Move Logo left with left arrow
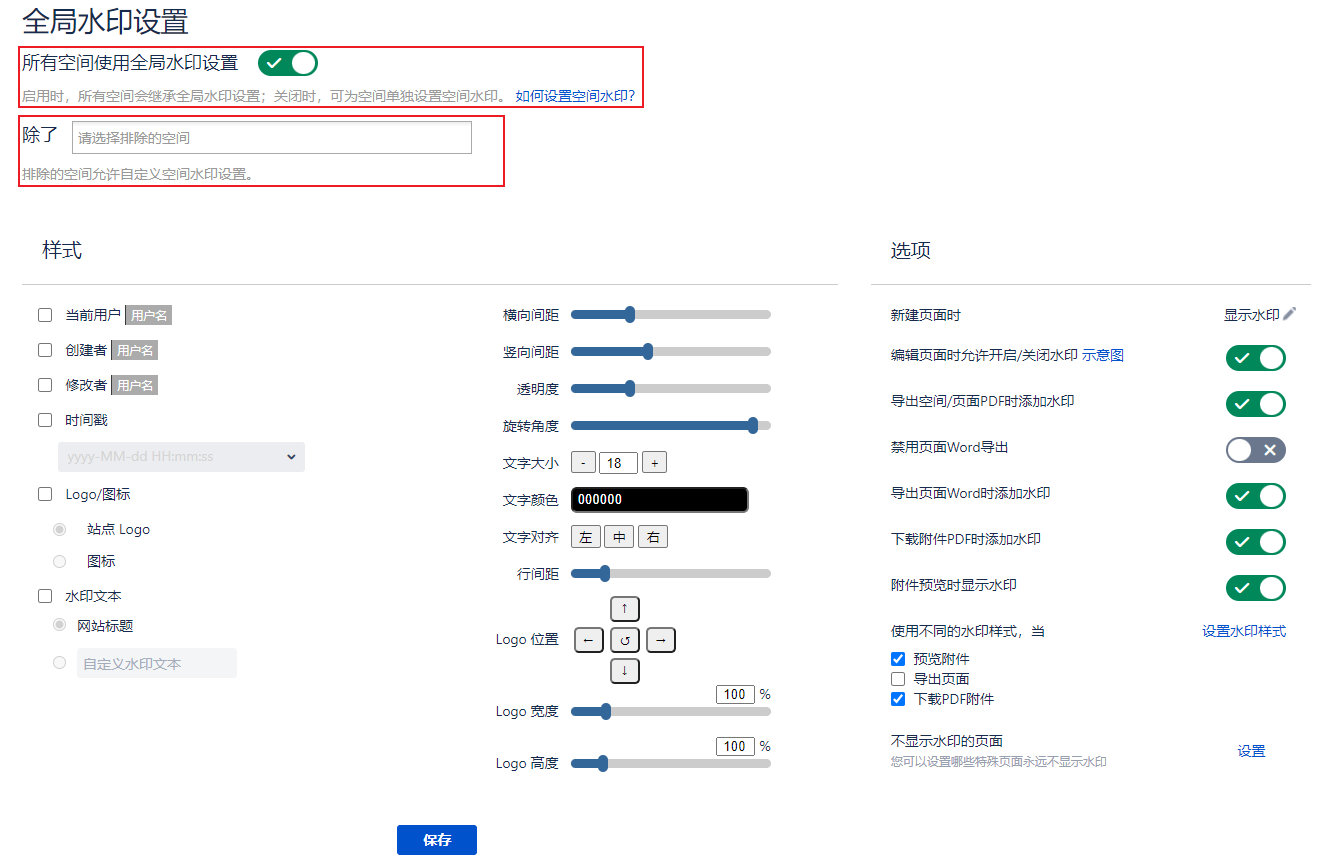The width and height of the screenshot is (1327, 867). [588, 640]
